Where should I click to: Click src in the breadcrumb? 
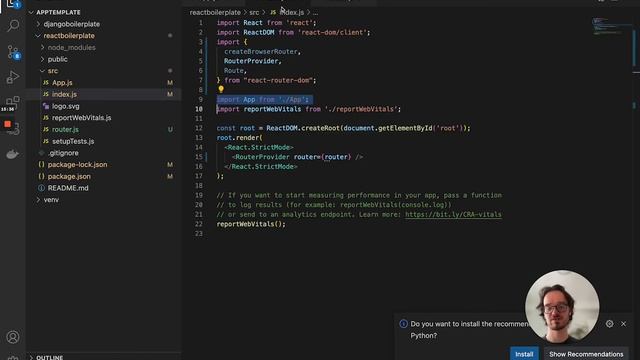[254, 13]
